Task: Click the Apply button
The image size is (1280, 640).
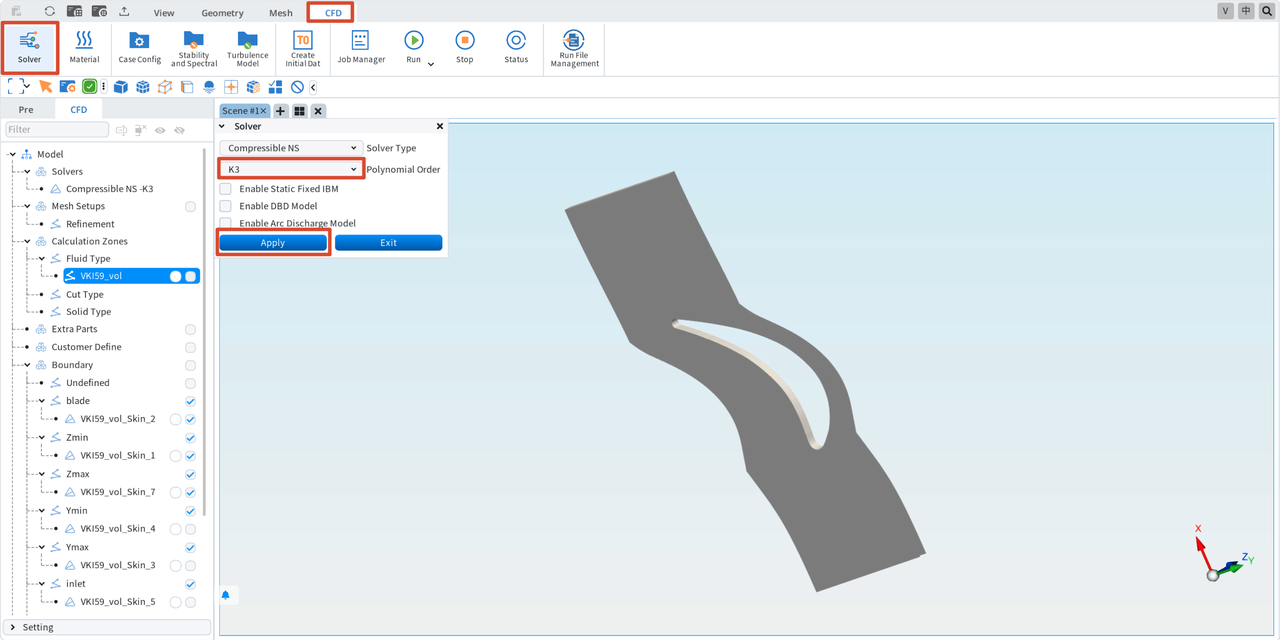Action: [273, 243]
